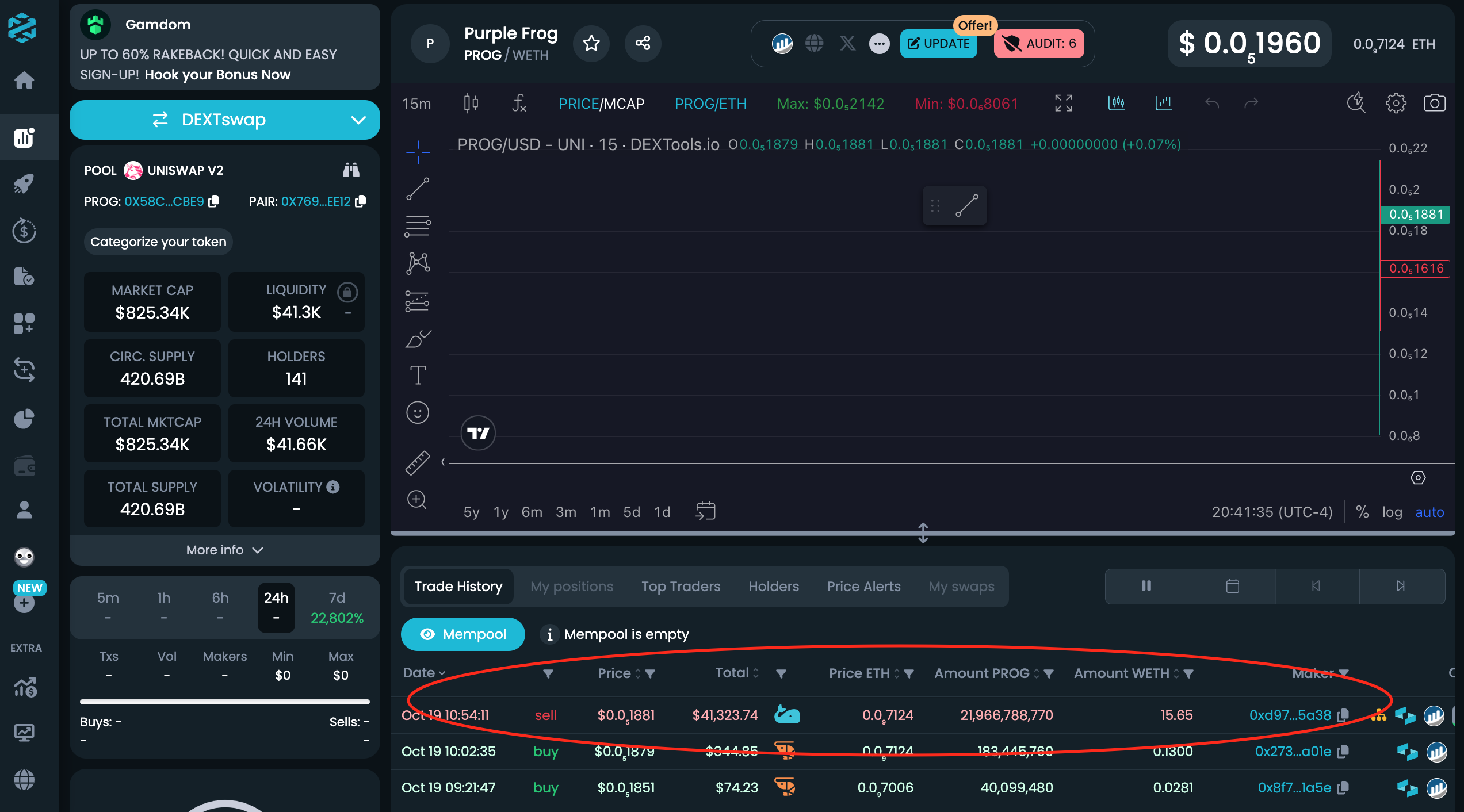Set chart range to 1y
Image resolution: width=1464 pixels, height=812 pixels.
tap(501, 512)
